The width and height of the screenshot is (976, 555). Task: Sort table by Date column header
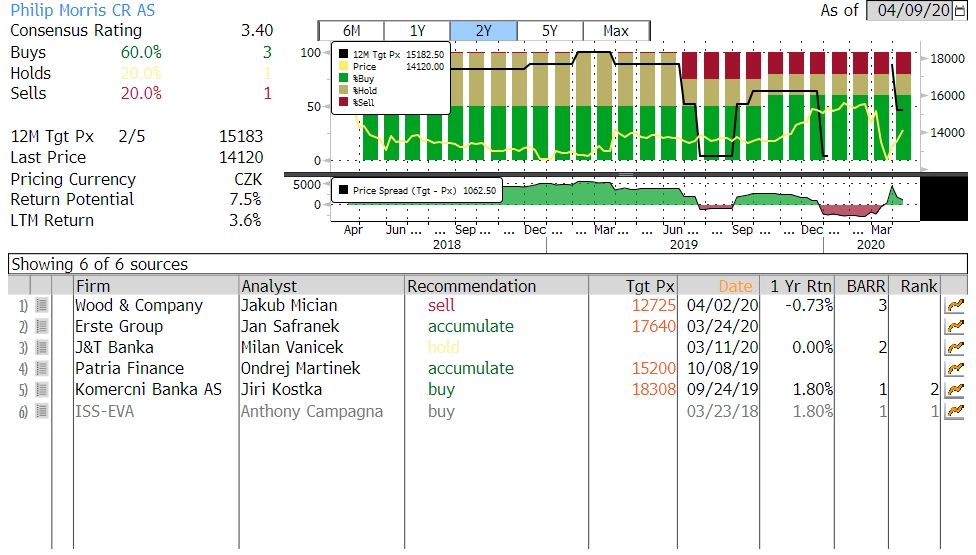click(719, 286)
